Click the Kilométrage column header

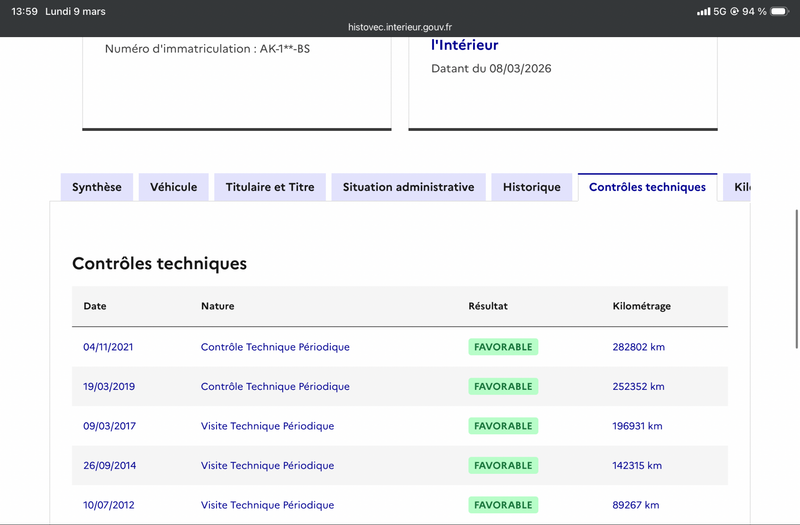(641, 306)
